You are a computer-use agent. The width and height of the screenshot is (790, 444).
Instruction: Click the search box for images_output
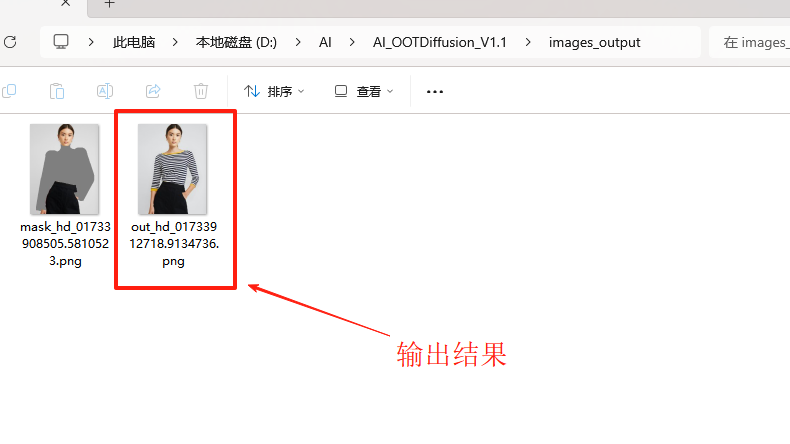click(750, 43)
